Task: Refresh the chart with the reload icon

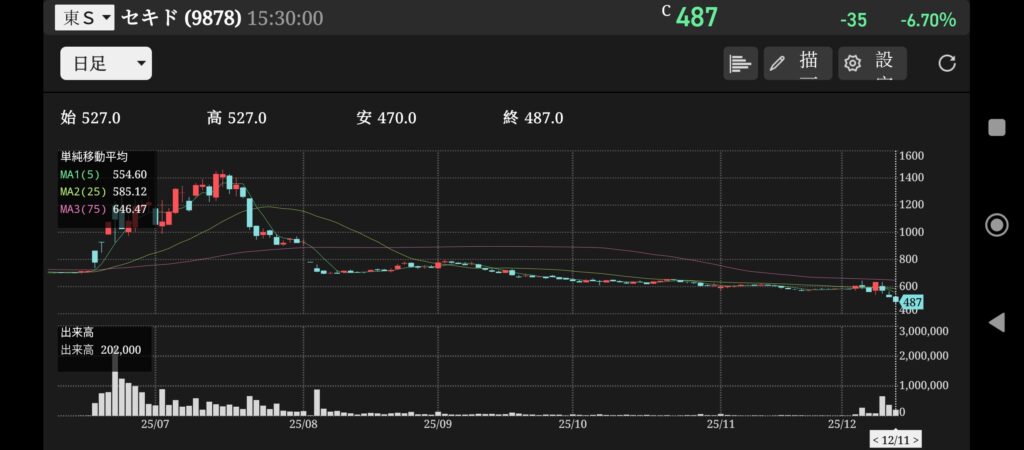Action: (x=946, y=64)
